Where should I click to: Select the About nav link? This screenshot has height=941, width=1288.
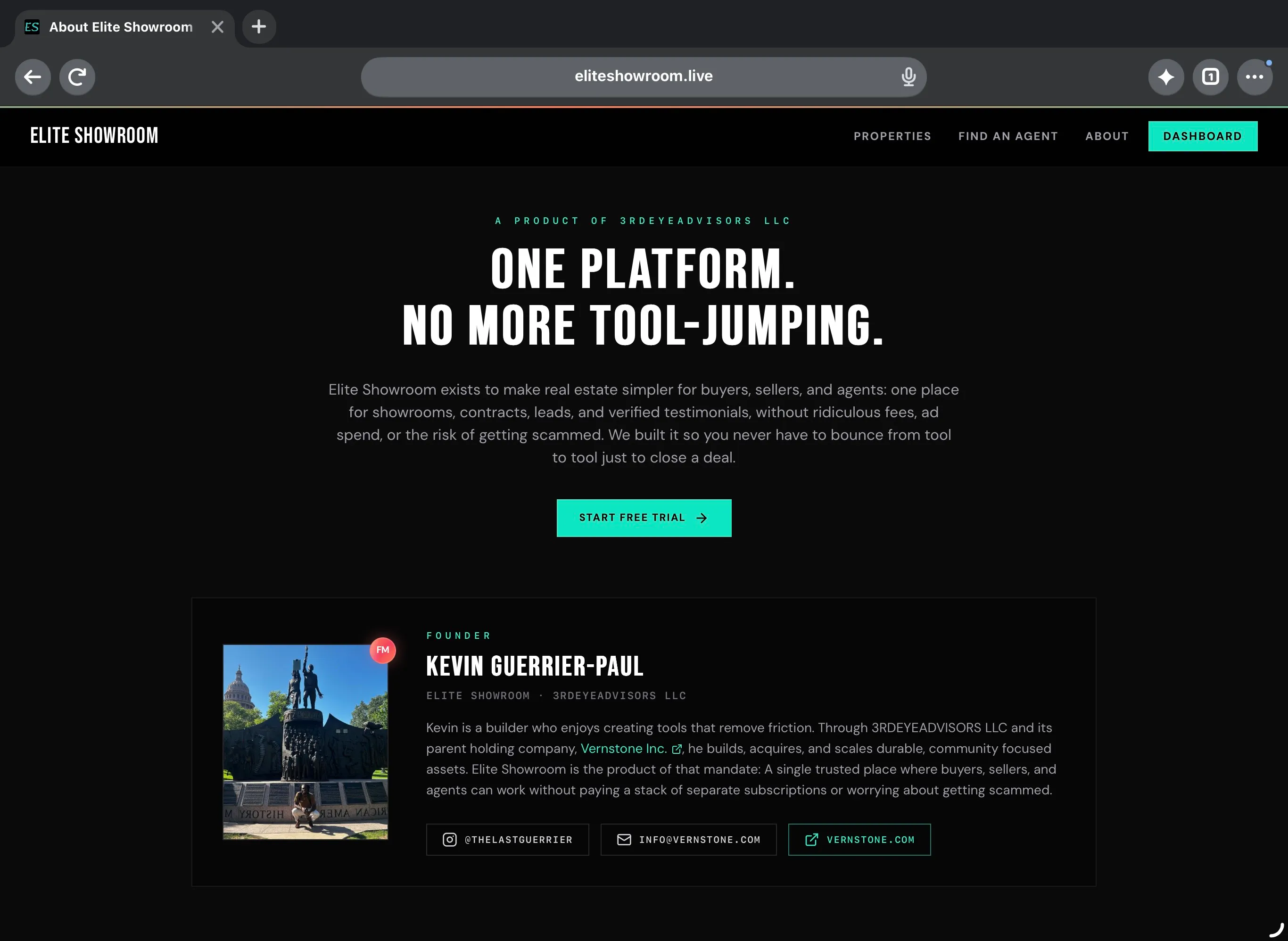click(x=1106, y=136)
